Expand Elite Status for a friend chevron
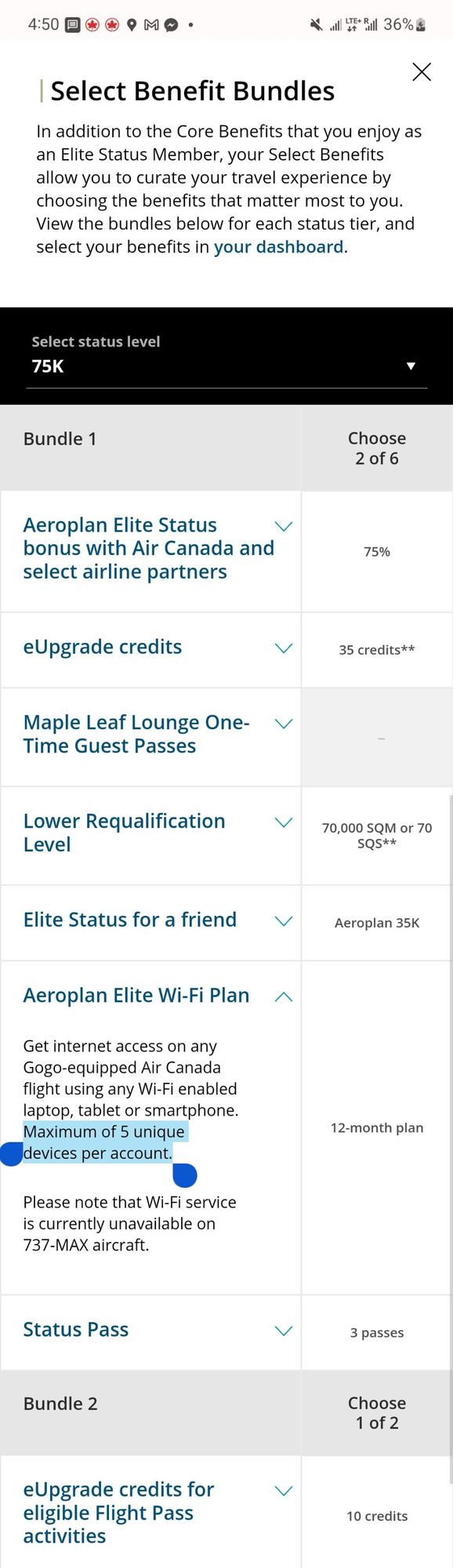Screen dimensions: 453x1568 pyautogui.click(x=284, y=921)
